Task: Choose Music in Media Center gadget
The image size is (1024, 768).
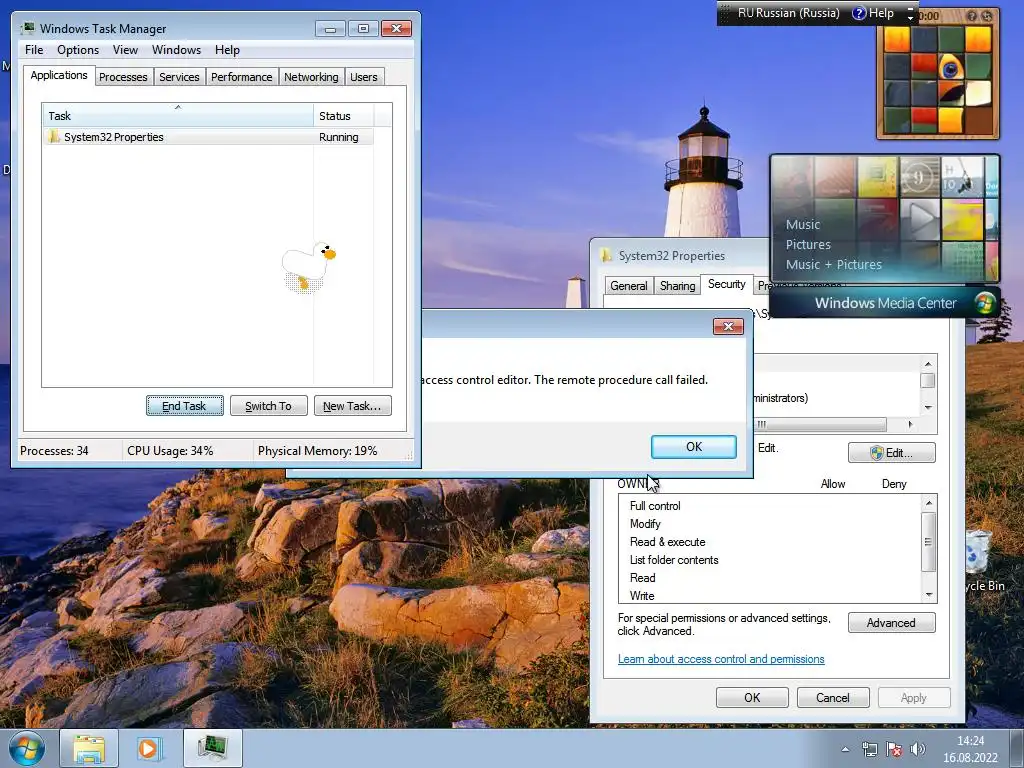Action: 803,224
